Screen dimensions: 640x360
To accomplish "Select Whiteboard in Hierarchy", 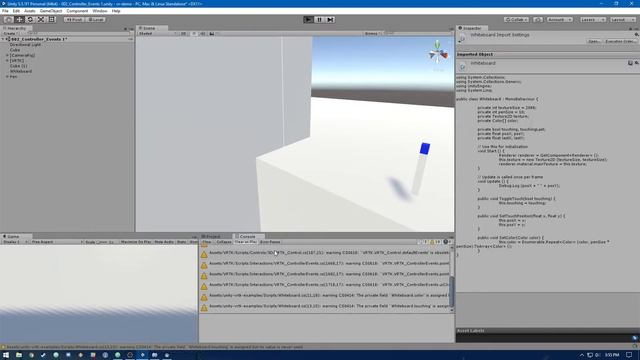I will [21, 71].
